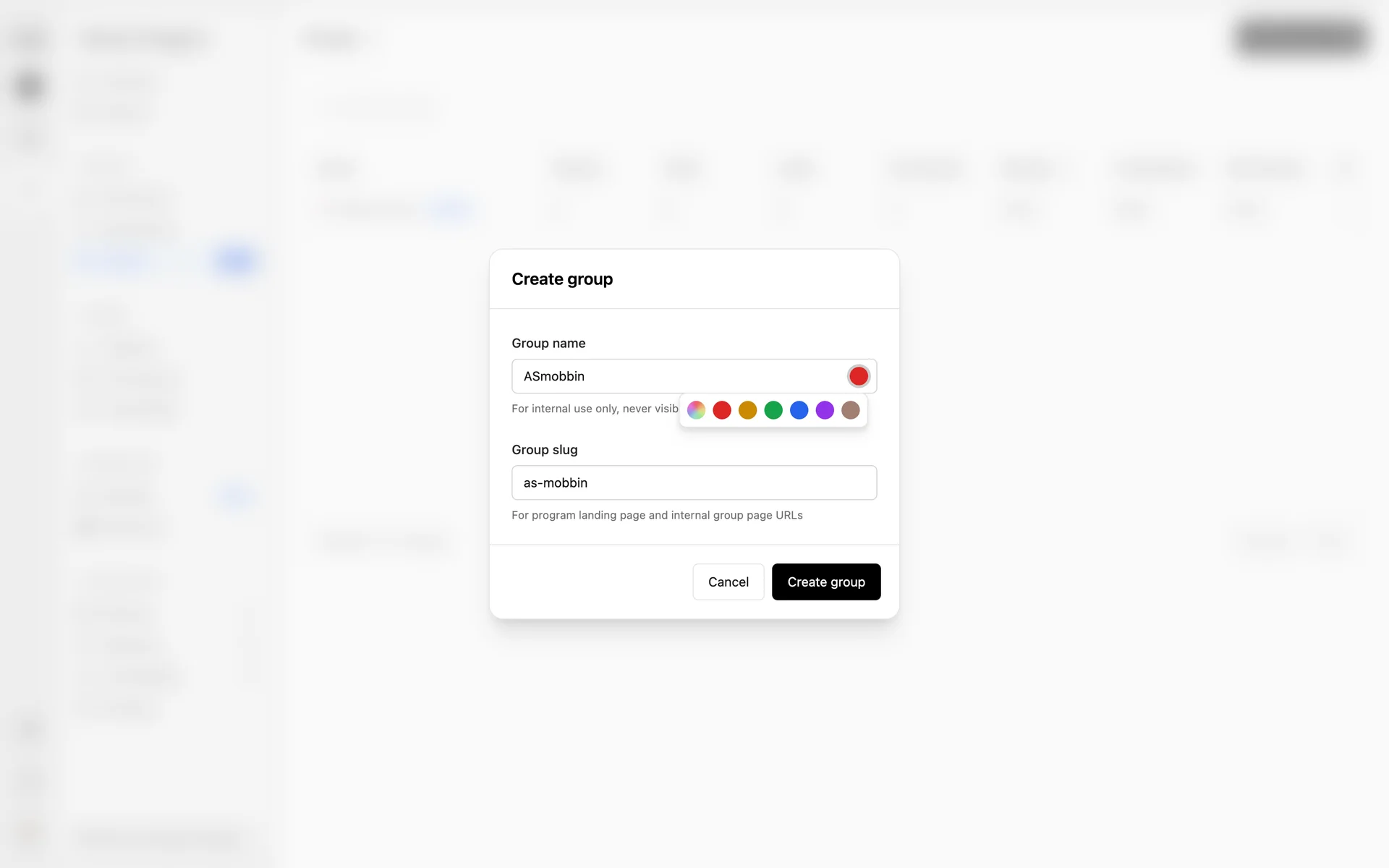Viewport: 1389px width, 868px height.
Task: Cancel the group creation dialog
Action: (x=728, y=582)
